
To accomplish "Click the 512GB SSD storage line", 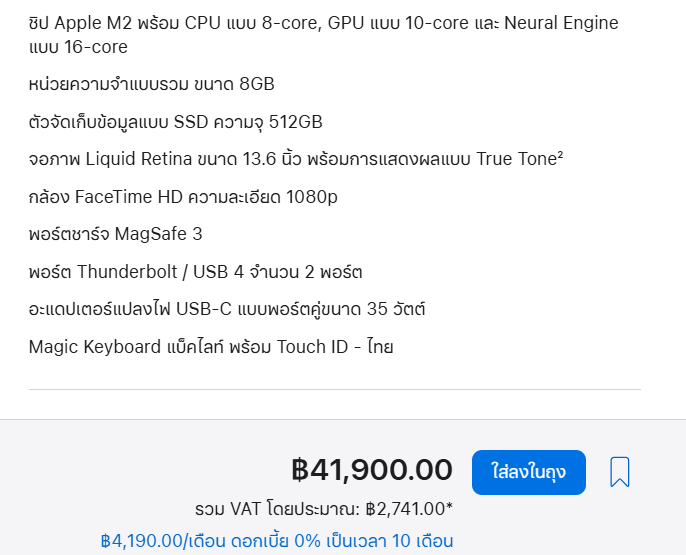I will [x=175, y=122].
